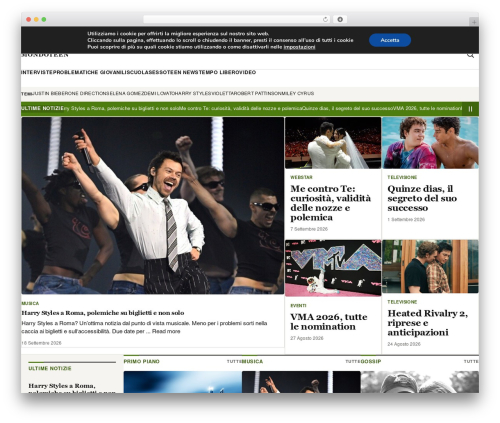
Task: Click the date 24 Agosto 2026
Action: tap(404, 344)
